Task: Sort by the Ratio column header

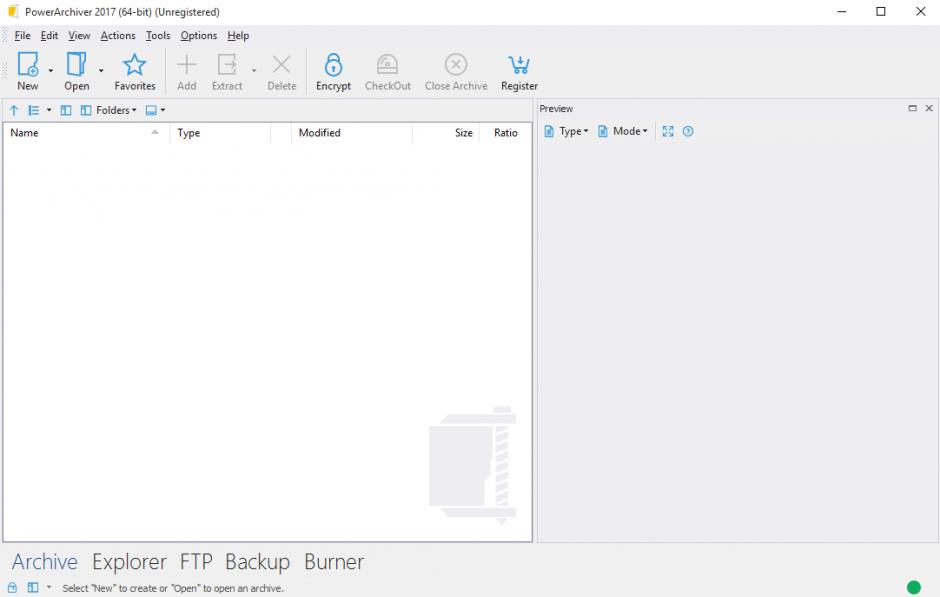Action: [505, 133]
